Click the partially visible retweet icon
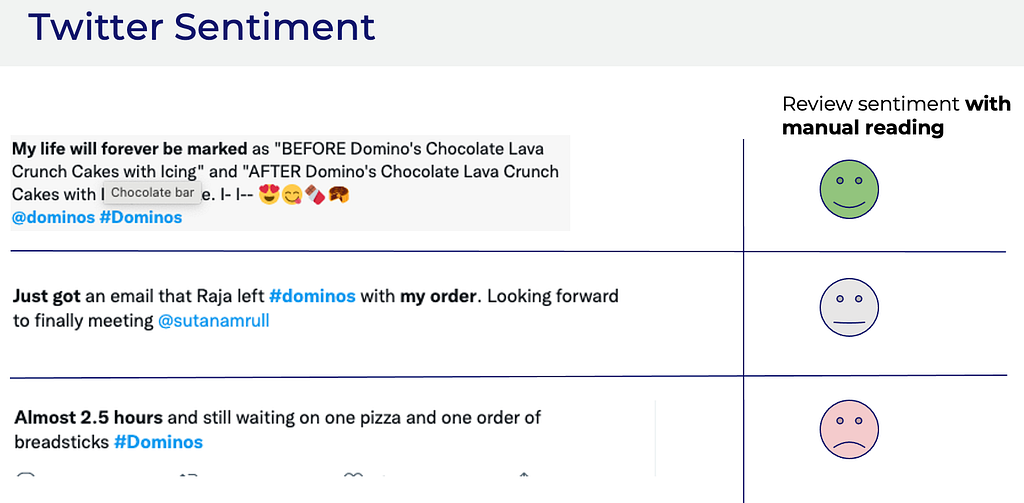The height and width of the screenshot is (503, 1024). [189, 475]
